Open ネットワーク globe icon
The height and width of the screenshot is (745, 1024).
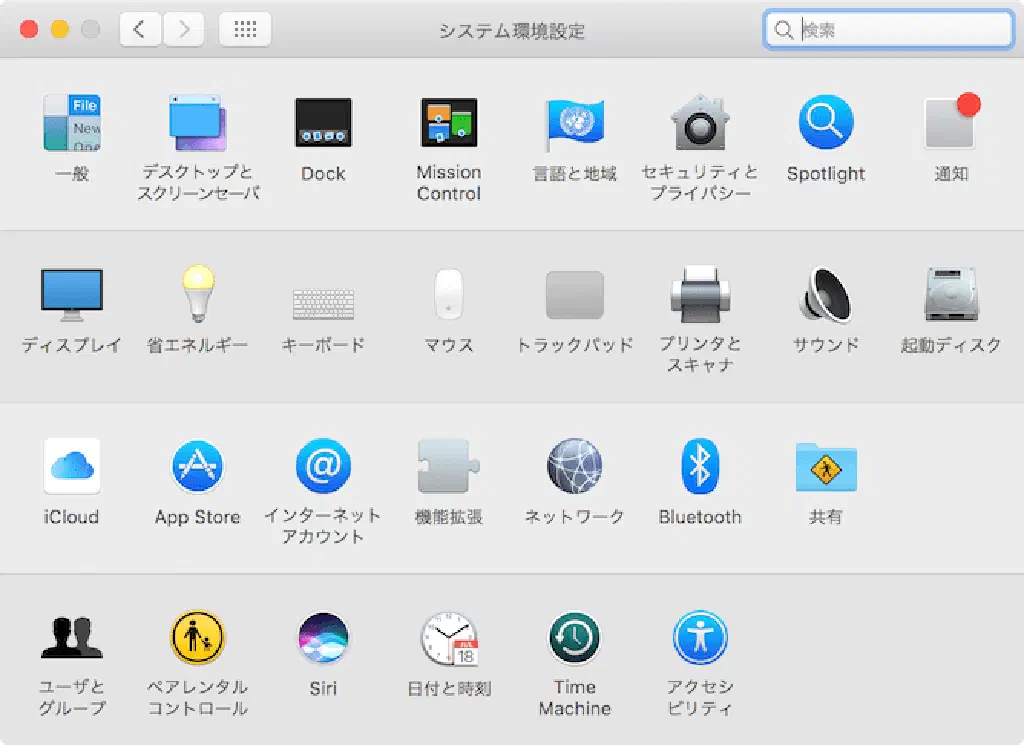[574, 467]
